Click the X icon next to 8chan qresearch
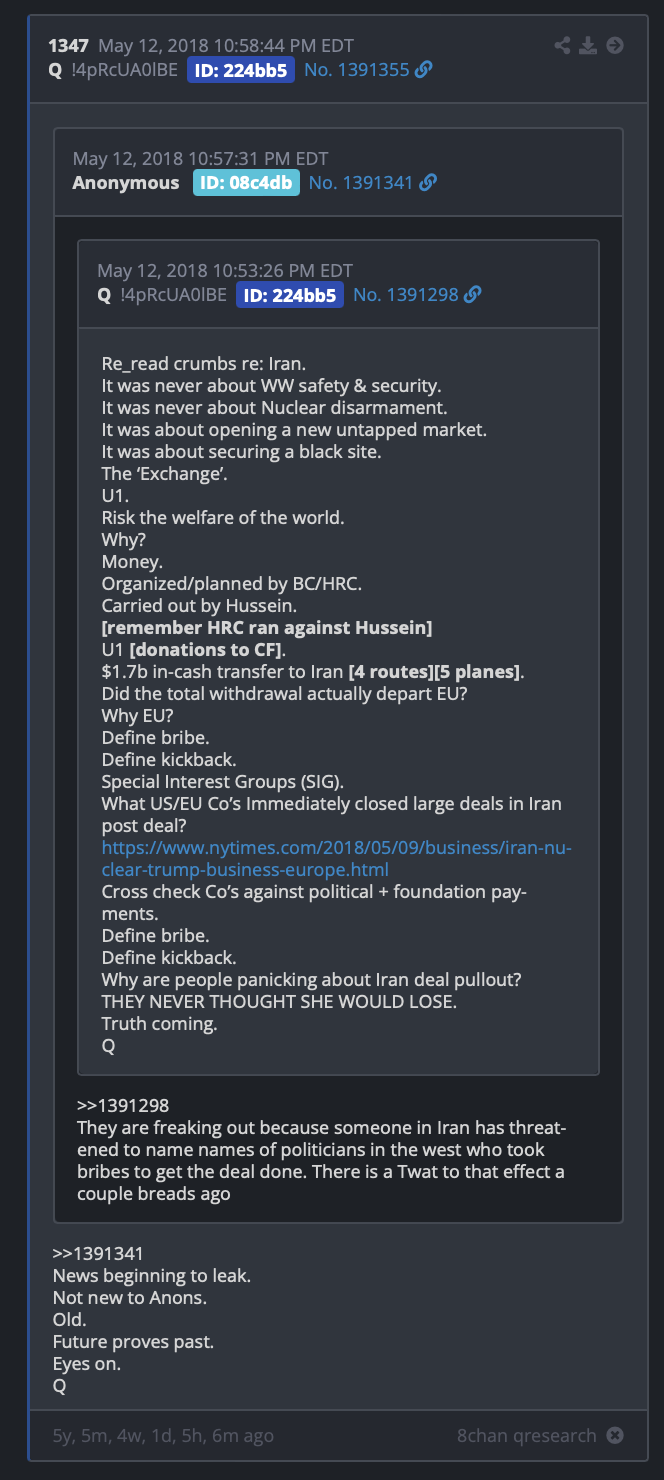Screen dimensions: 664x1480 point(615,1435)
